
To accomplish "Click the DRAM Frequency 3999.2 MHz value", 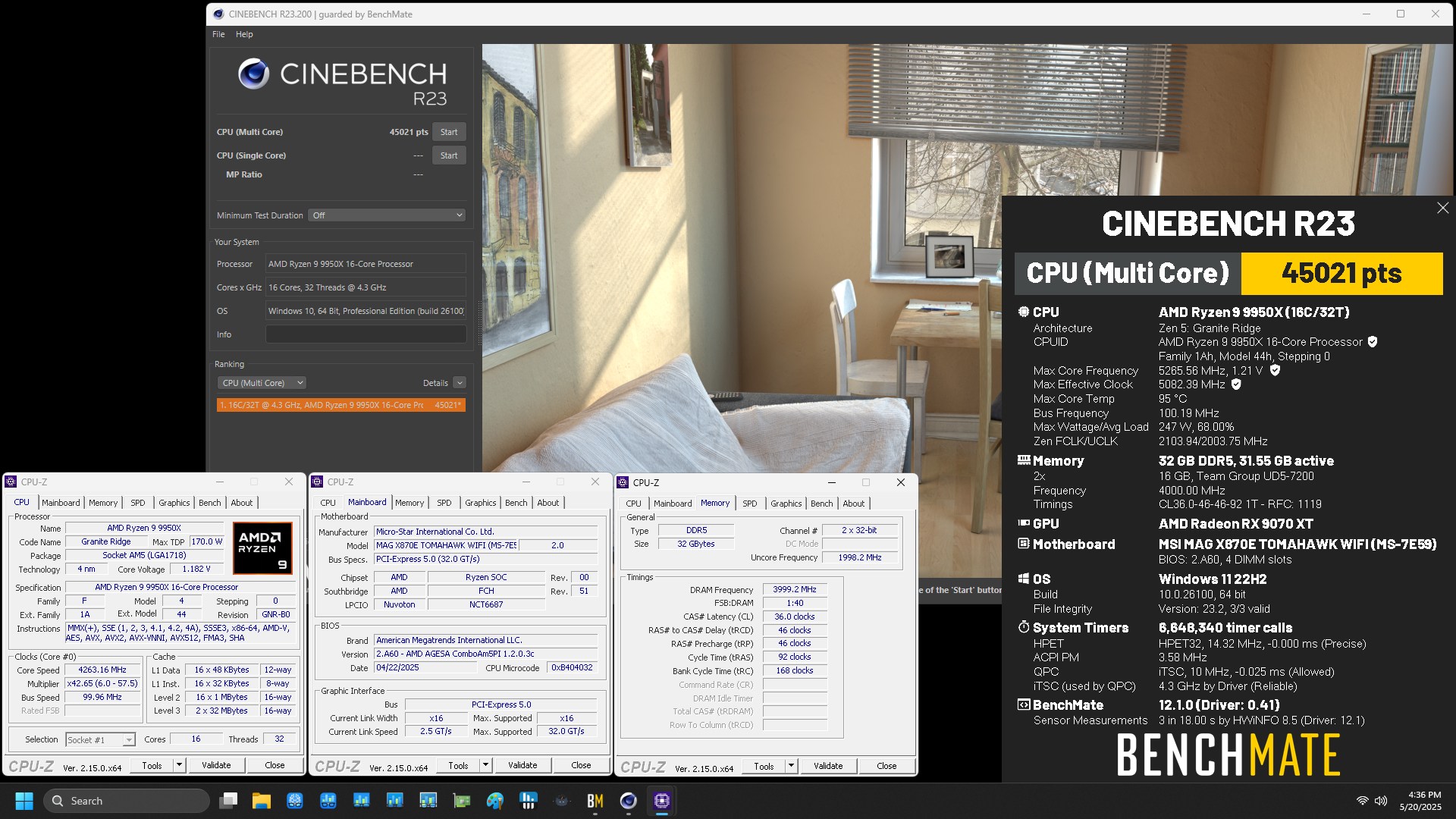I will point(795,589).
